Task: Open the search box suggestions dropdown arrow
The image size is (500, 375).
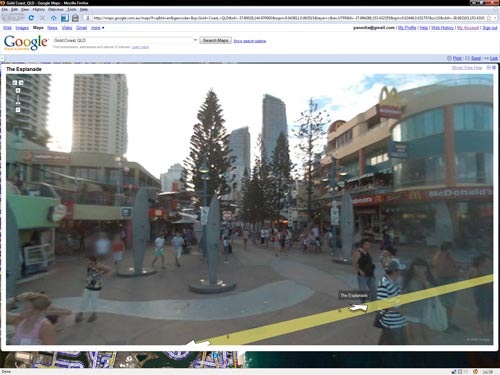Action: coord(195,40)
